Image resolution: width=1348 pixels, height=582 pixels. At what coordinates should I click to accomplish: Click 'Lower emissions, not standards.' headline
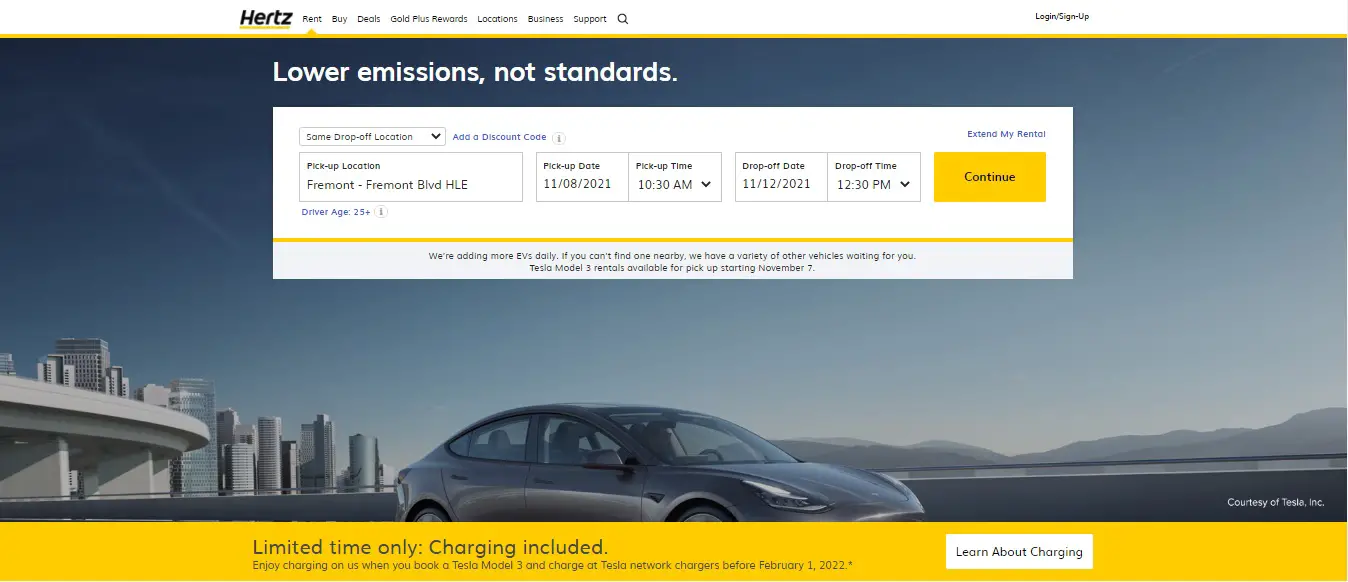[x=475, y=72]
